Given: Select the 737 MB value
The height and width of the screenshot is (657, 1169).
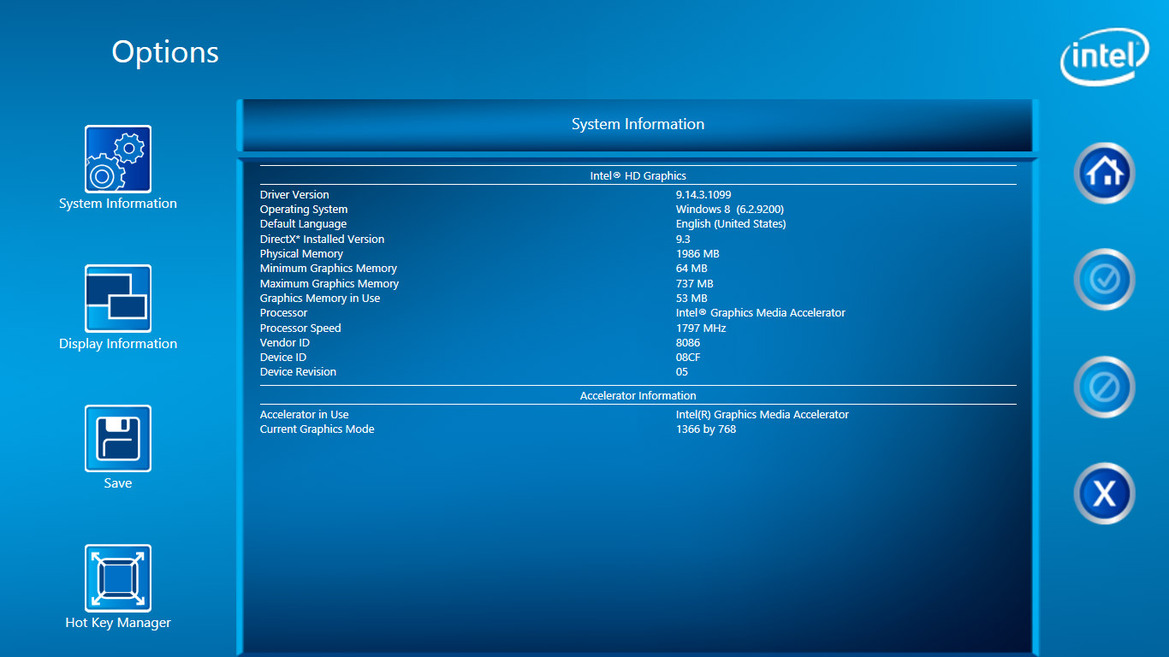Looking at the screenshot, I should pyautogui.click(x=694, y=283).
